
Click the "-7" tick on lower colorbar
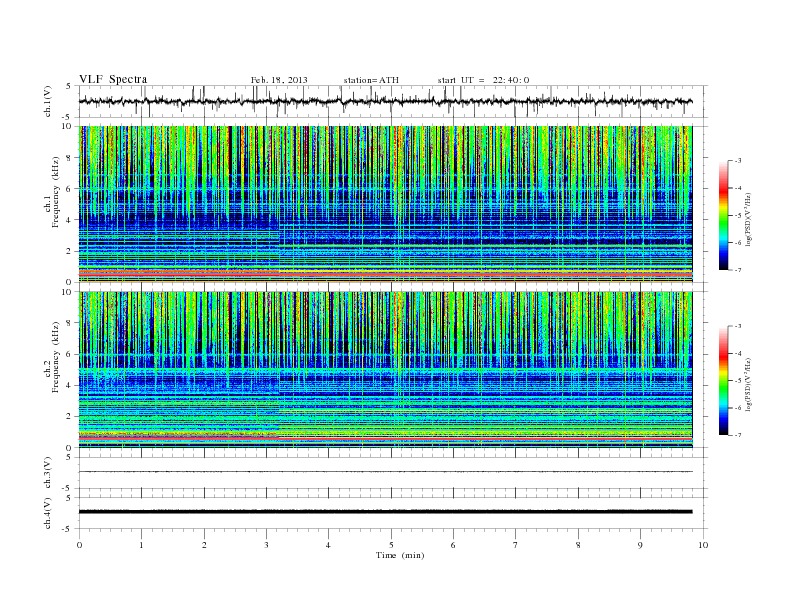738,435
